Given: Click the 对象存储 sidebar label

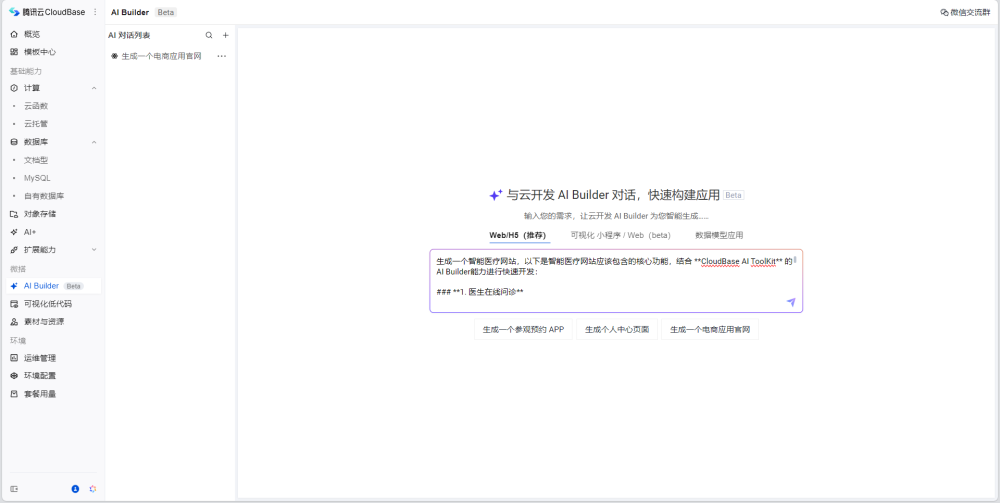Looking at the screenshot, I should coord(40,214).
